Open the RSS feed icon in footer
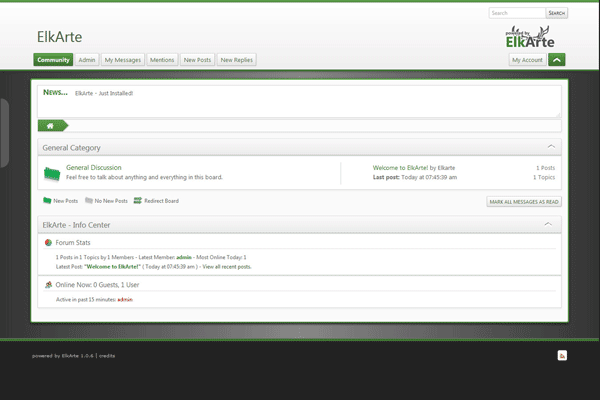The image size is (600, 400). pos(562,355)
